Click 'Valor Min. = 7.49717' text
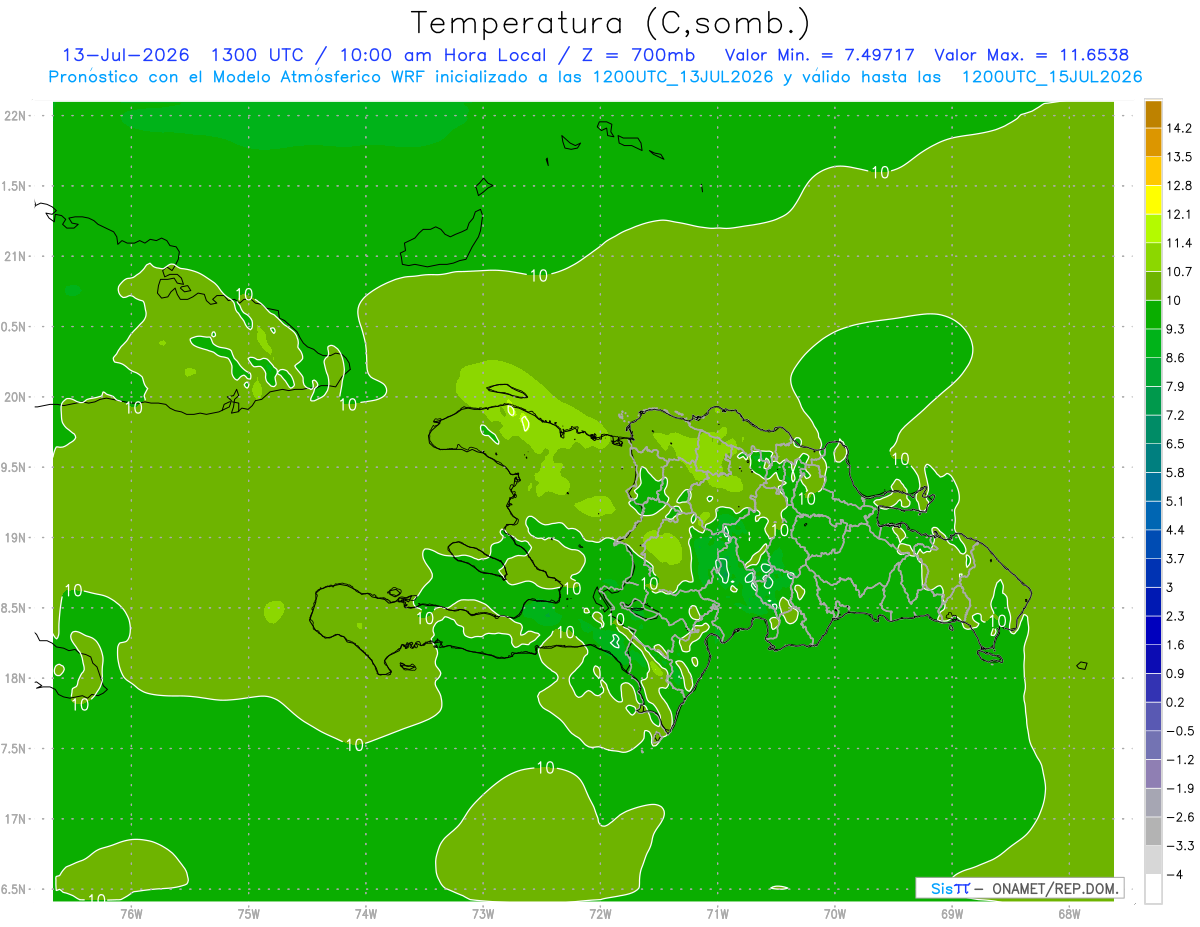1200x927 pixels. point(819,55)
